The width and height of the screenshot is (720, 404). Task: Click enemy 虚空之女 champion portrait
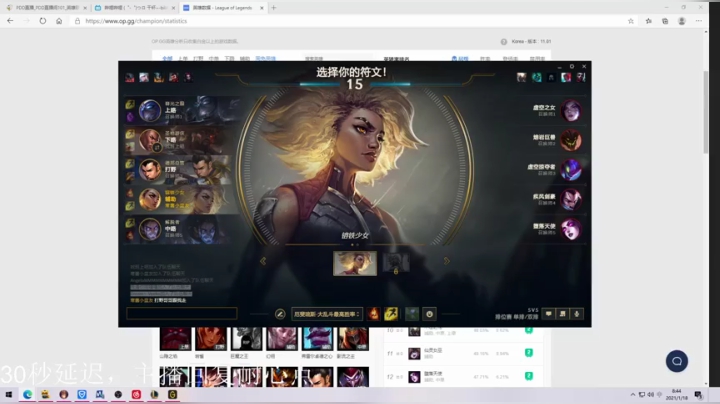click(x=571, y=111)
